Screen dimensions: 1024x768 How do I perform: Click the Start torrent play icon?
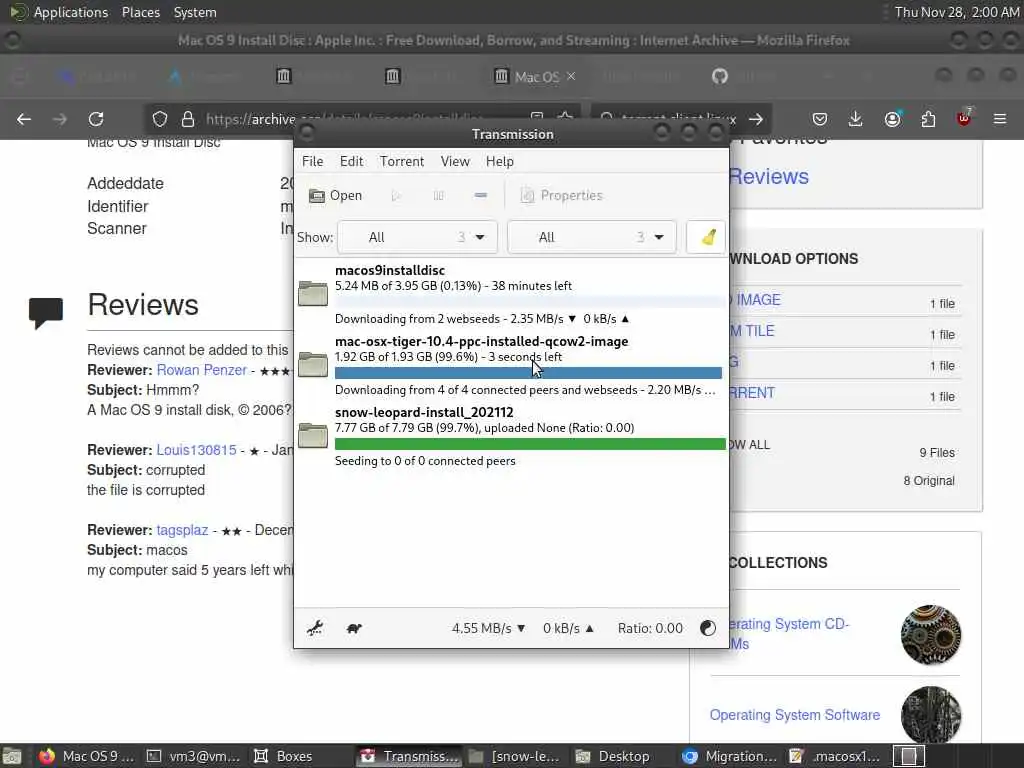coord(396,195)
